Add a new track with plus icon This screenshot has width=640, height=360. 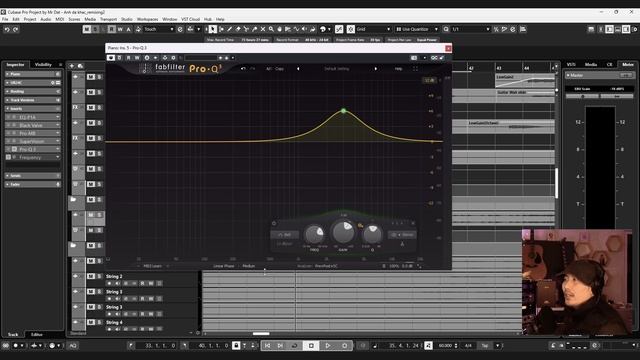click(72, 66)
